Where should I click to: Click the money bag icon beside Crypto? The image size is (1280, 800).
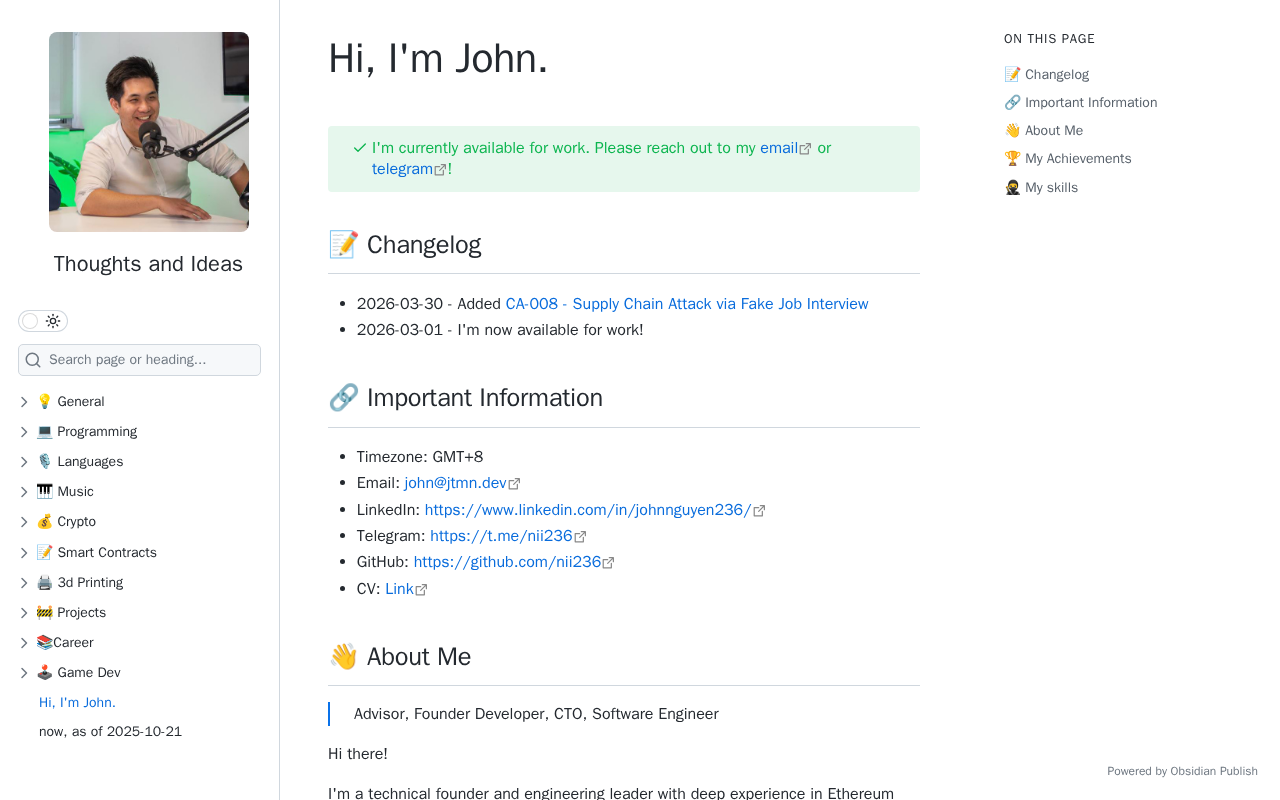click(44, 522)
